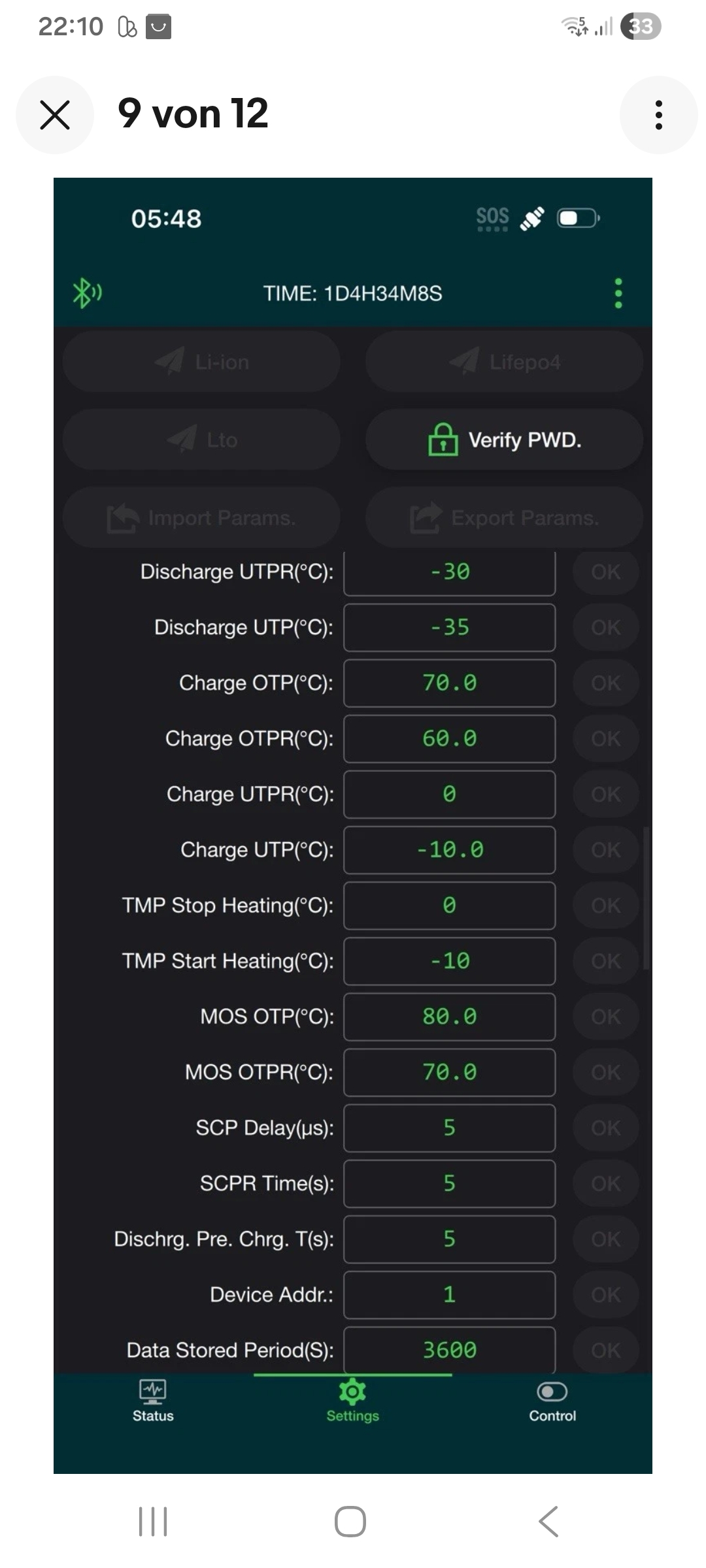
Task: Edit the MOS OTP(°C) value field
Action: click(x=450, y=1017)
